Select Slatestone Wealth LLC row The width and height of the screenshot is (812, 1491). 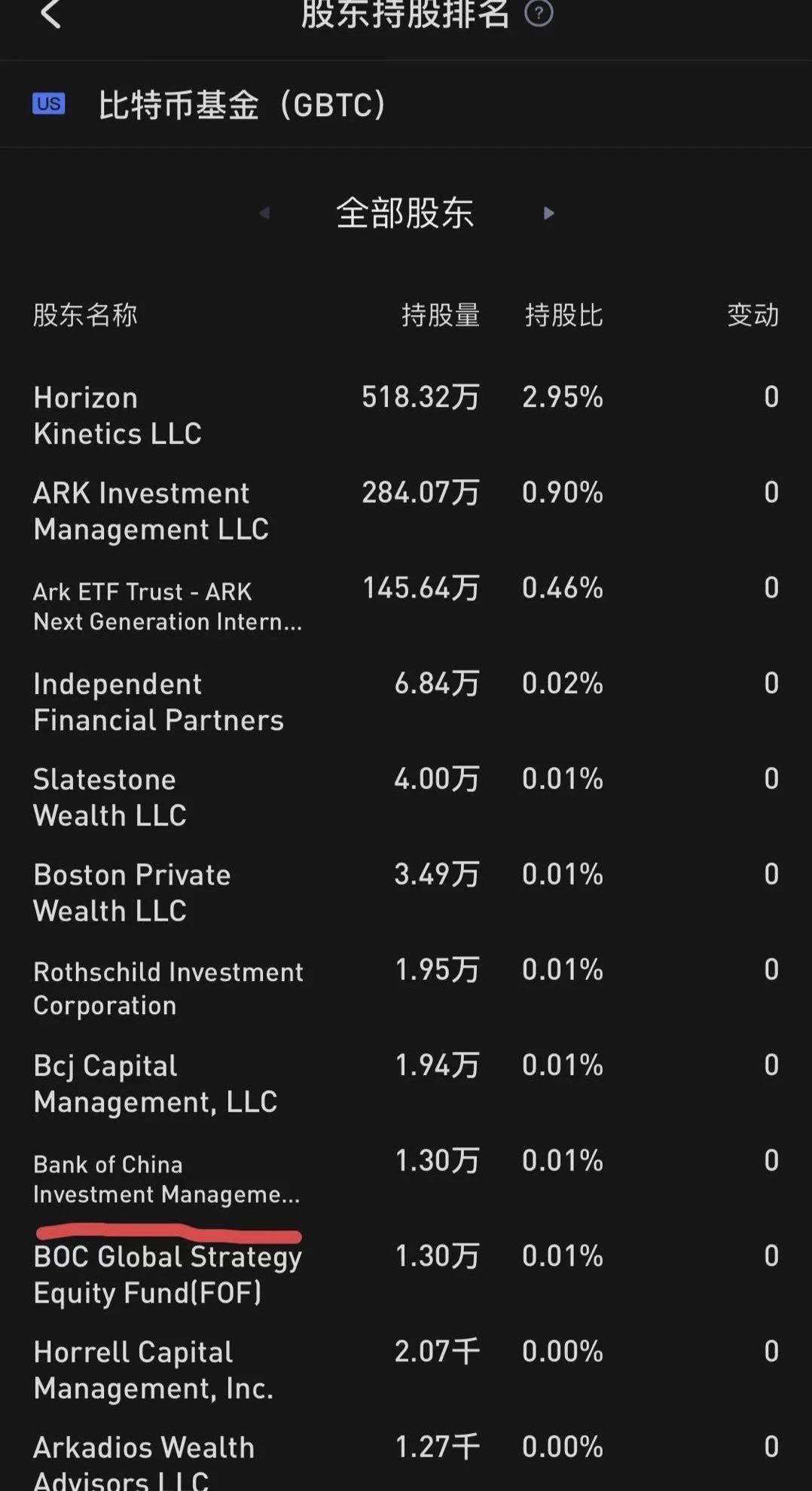click(x=110, y=797)
